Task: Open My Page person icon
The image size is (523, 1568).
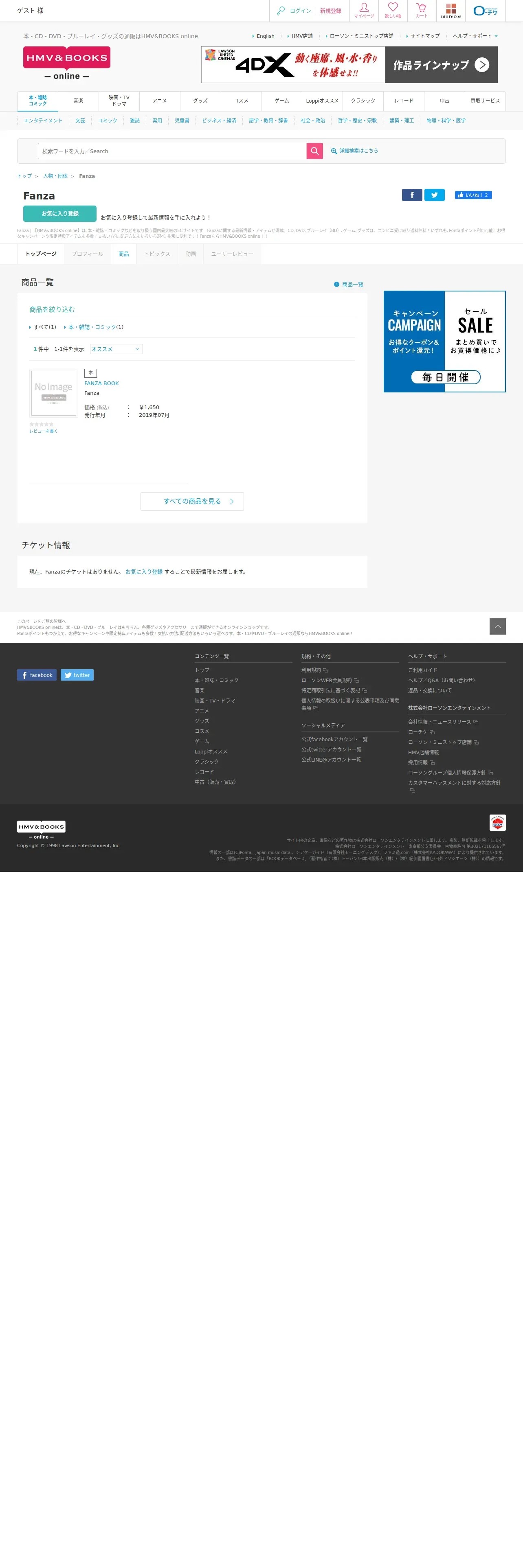Action: click(364, 10)
